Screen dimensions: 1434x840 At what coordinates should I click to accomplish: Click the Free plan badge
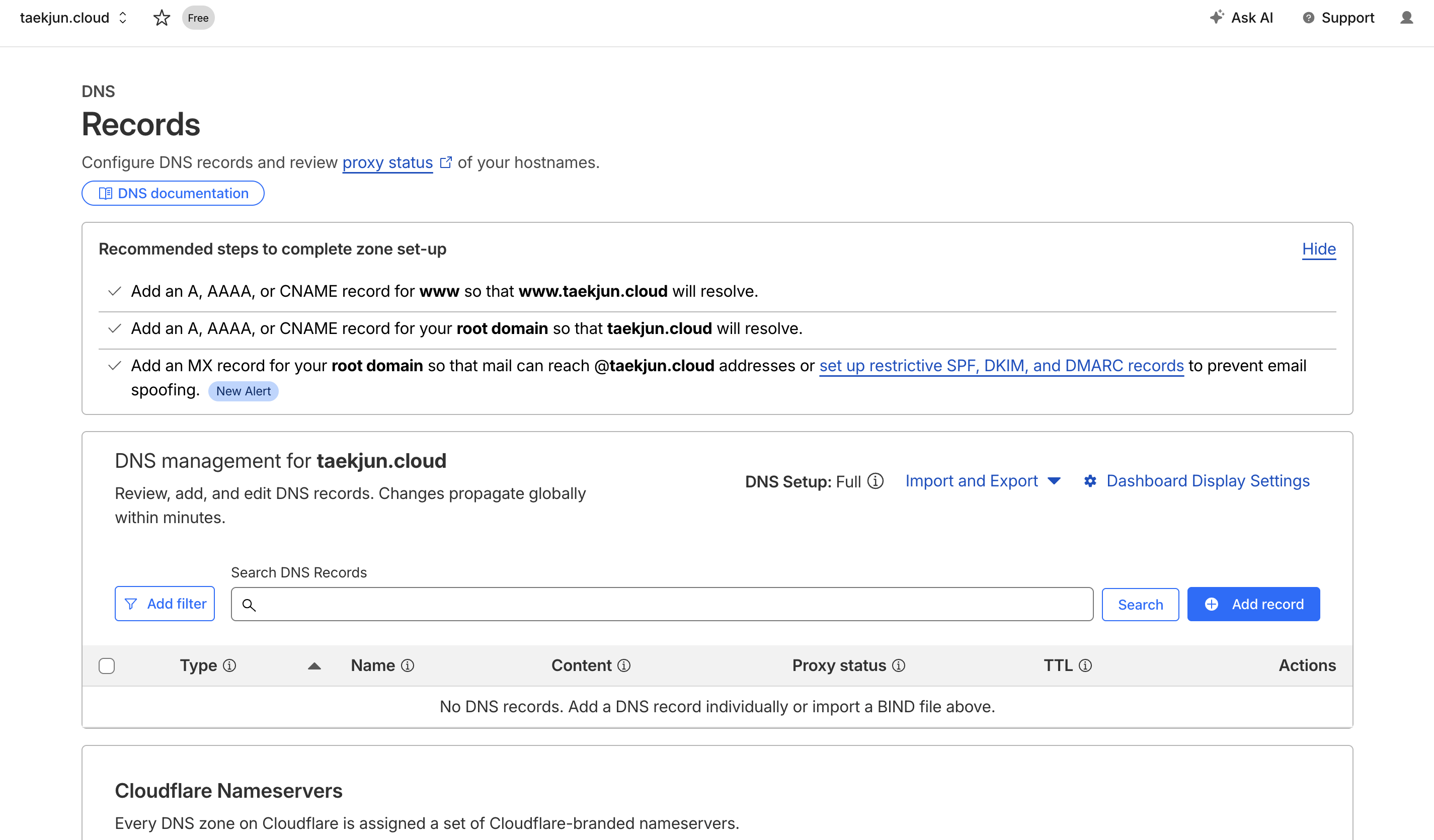point(198,18)
